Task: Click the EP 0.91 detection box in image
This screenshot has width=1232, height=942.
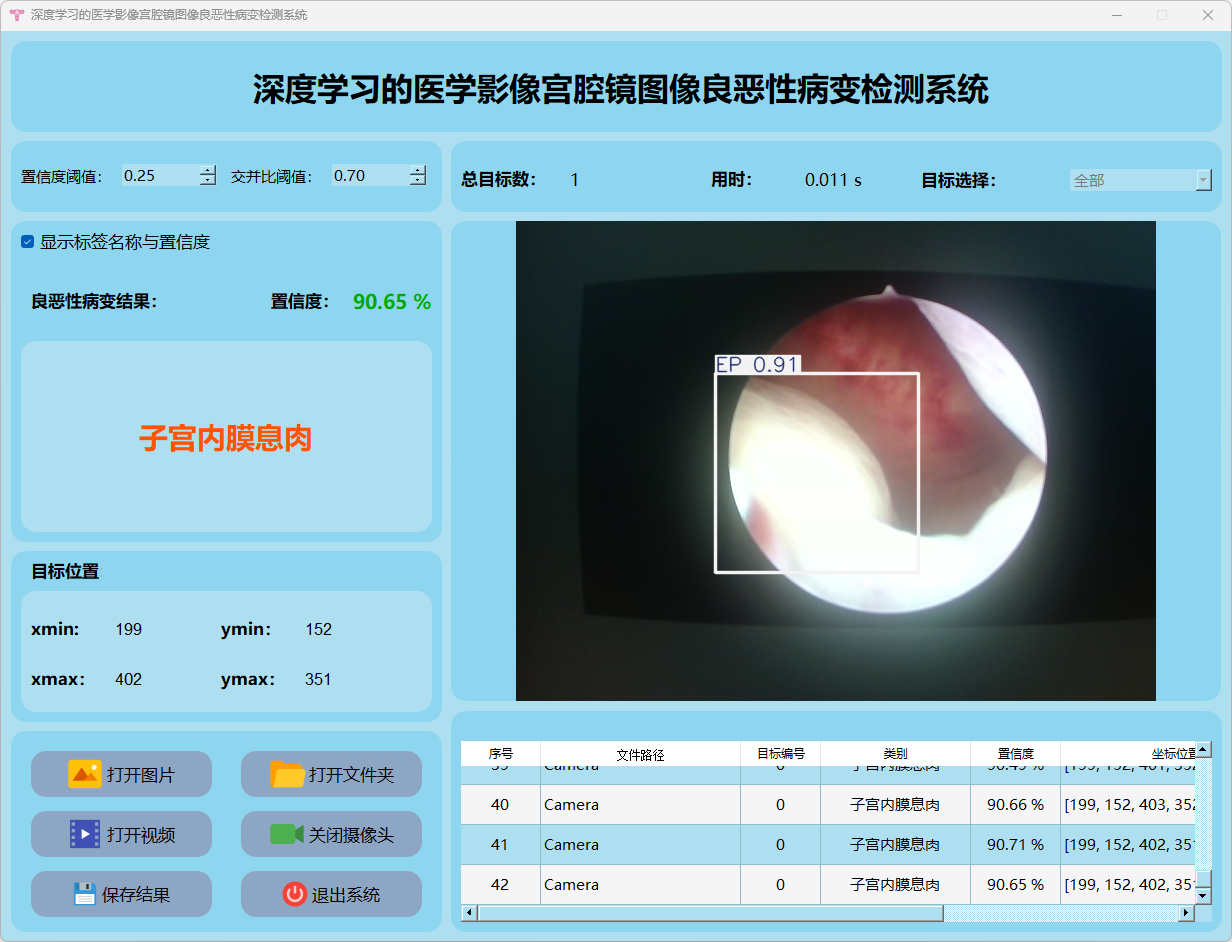Action: pyautogui.click(x=816, y=472)
